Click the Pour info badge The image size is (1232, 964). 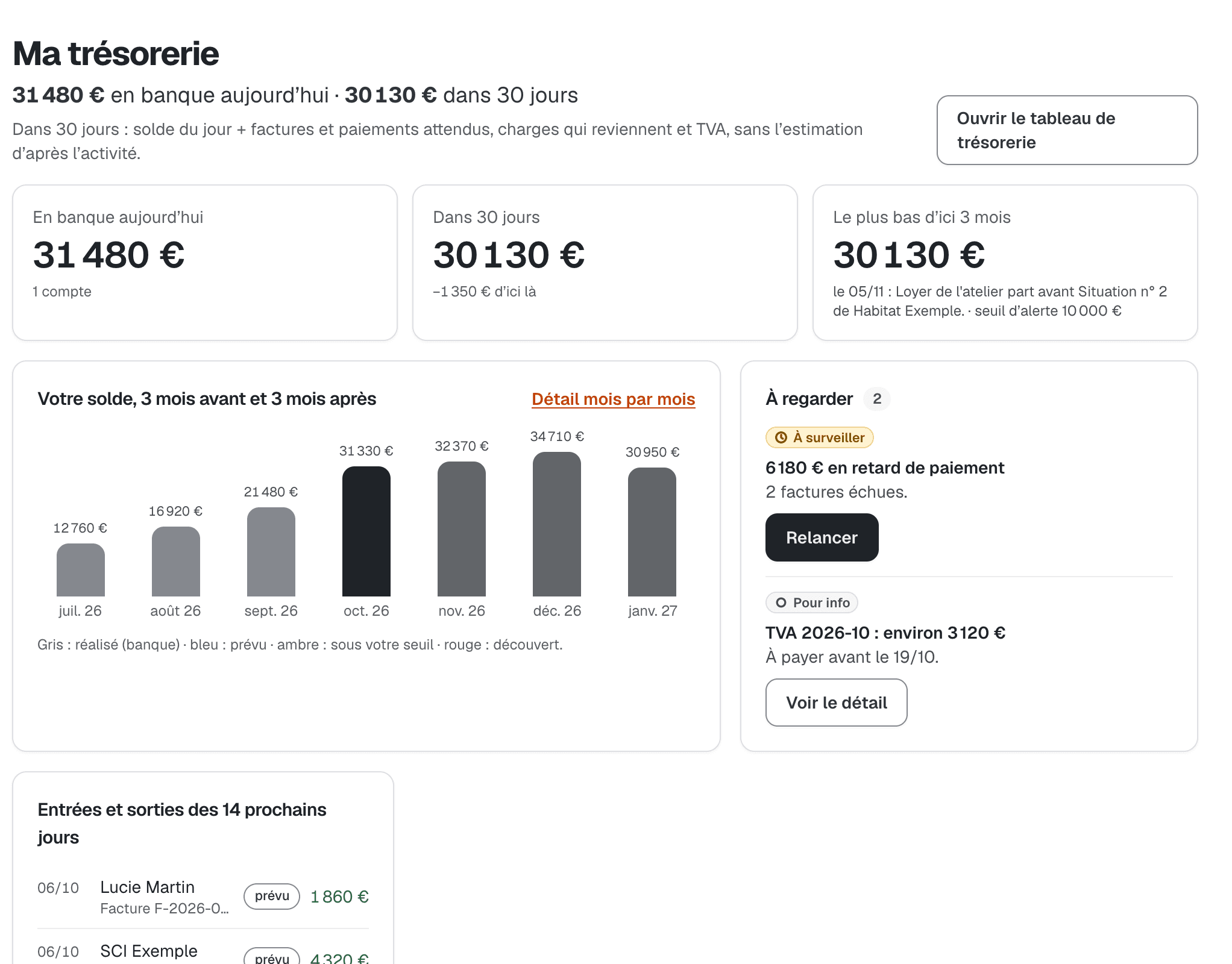pyautogui.click(x=811, y=602)
